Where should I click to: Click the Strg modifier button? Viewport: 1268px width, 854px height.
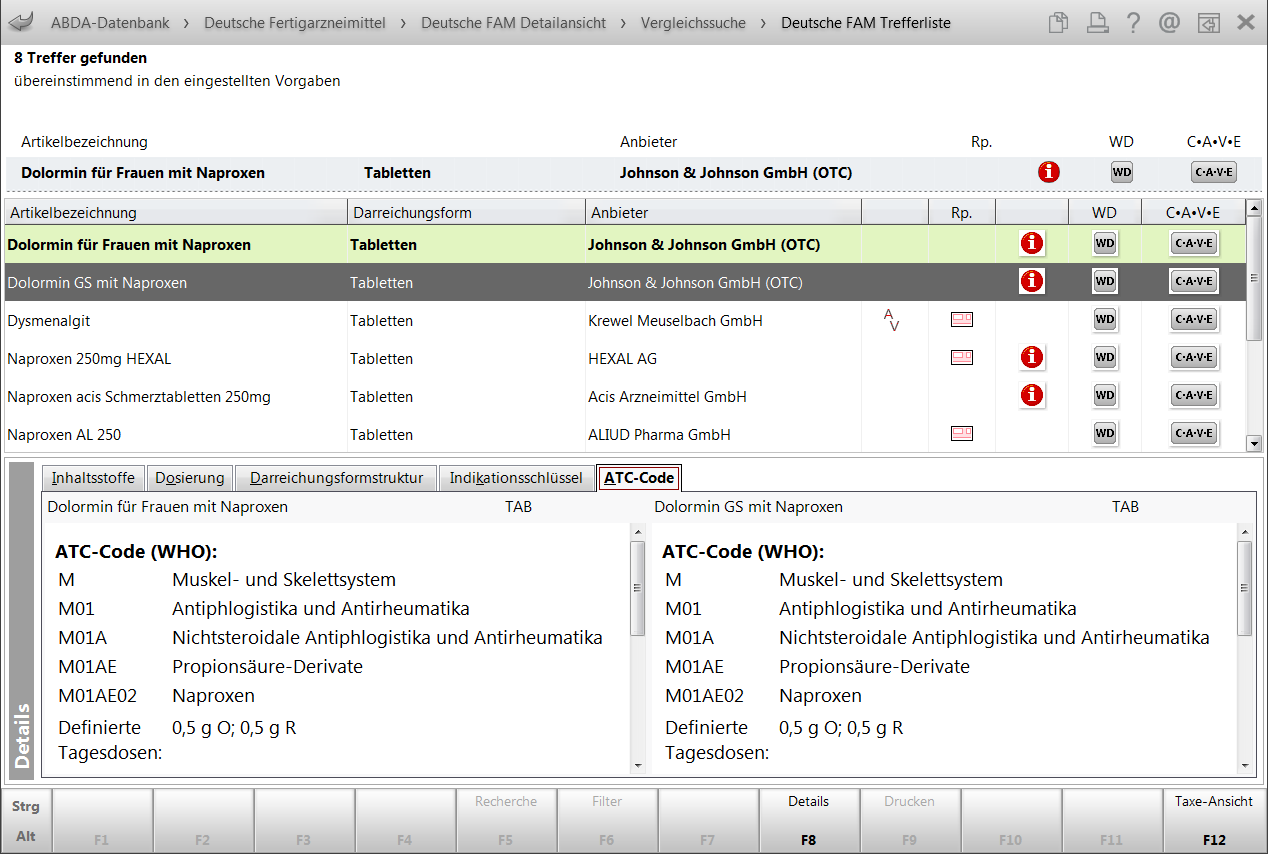click(26, 806)
